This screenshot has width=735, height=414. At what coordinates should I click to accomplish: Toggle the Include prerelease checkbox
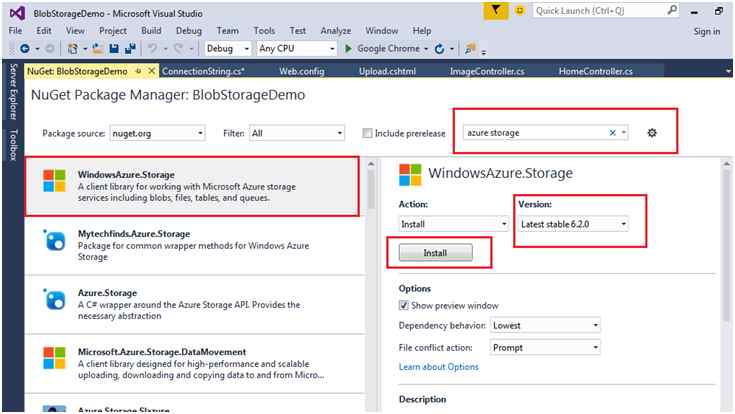(367, 133)
